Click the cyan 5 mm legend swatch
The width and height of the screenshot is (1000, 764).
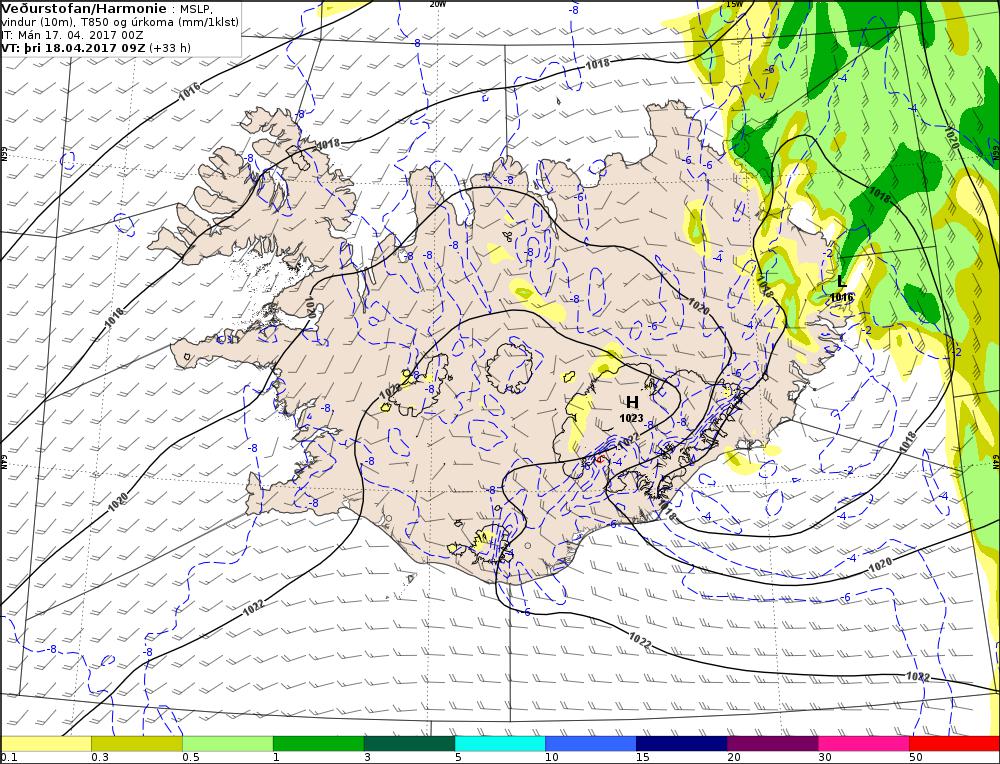tap(500, 744)
